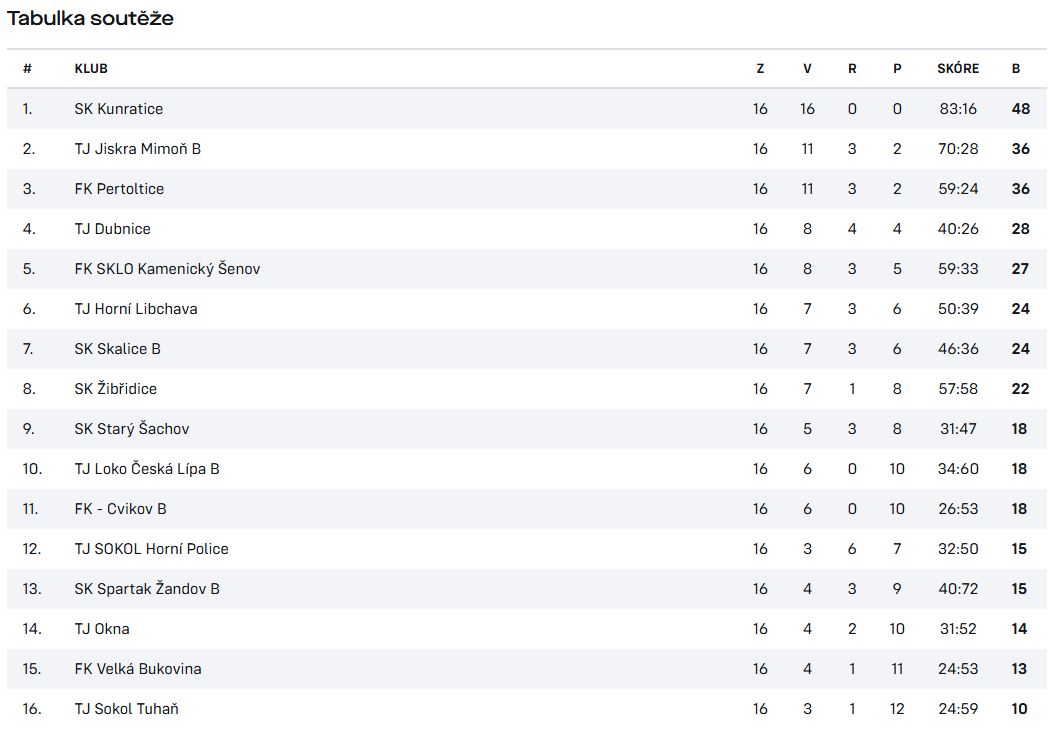Click the B points column header
This screenshot has height=735, width=1048.
tap(1015, 69)
